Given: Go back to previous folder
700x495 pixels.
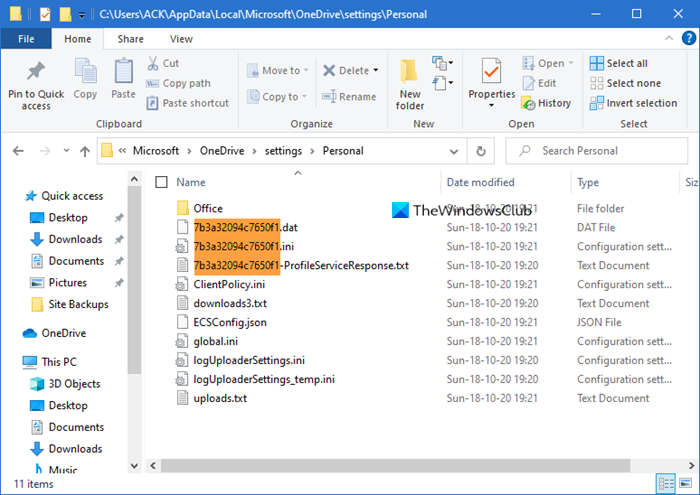Looking at the screenshot, I should [x=18, y=151].
